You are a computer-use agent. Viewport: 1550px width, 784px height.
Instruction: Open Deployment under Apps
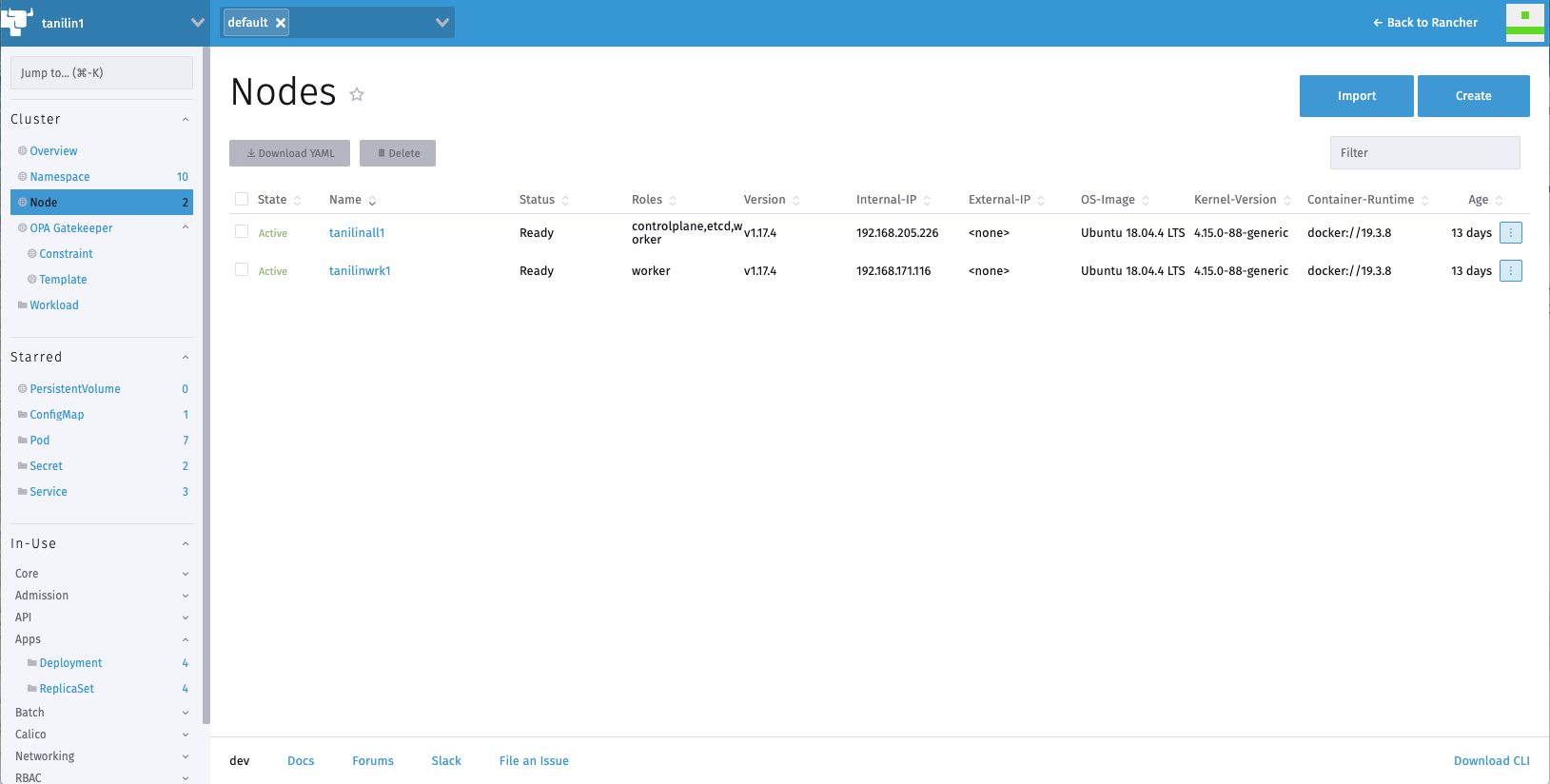coord(70,663)
